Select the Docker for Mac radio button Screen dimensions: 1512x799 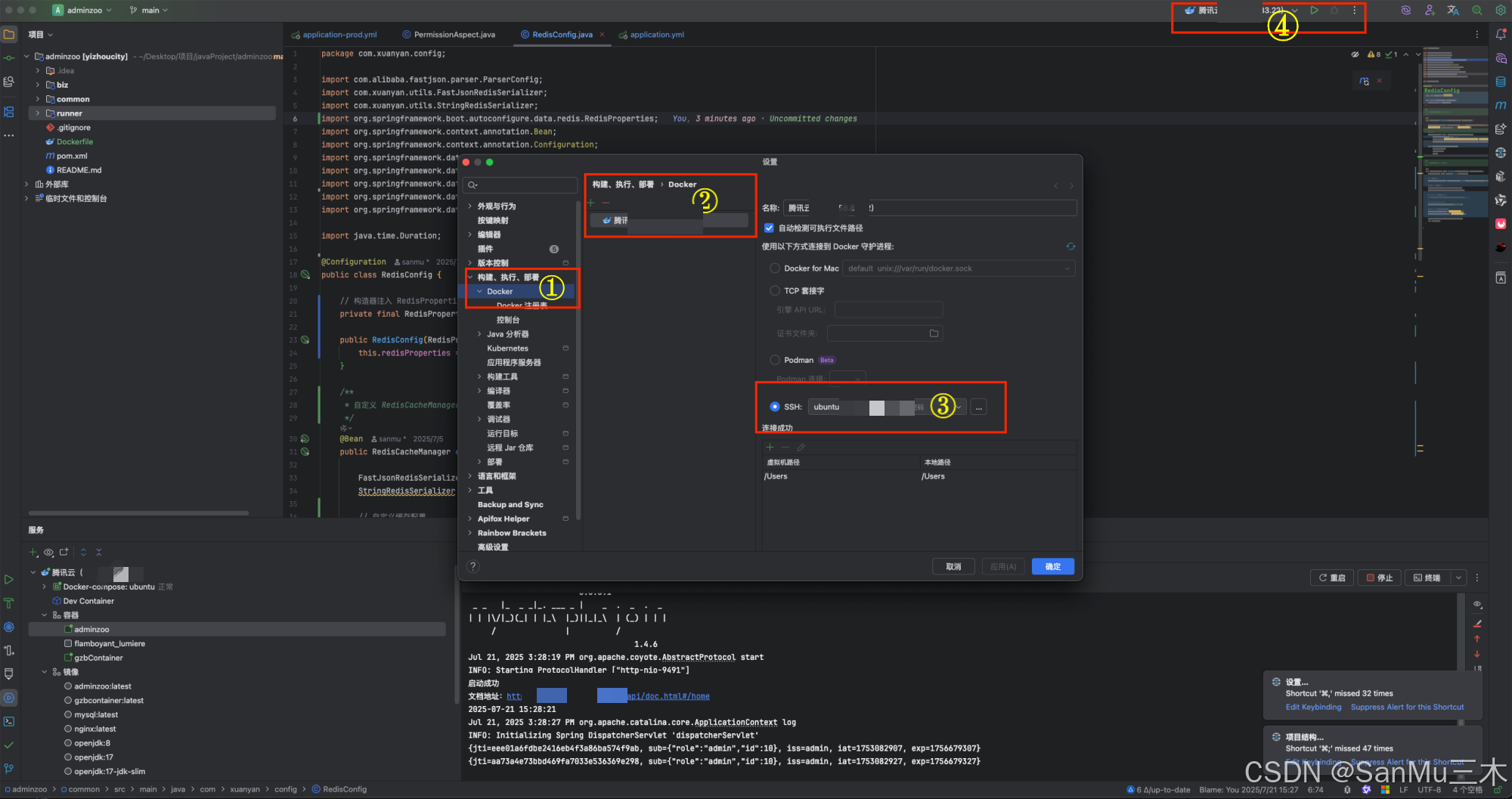(775, 268)
